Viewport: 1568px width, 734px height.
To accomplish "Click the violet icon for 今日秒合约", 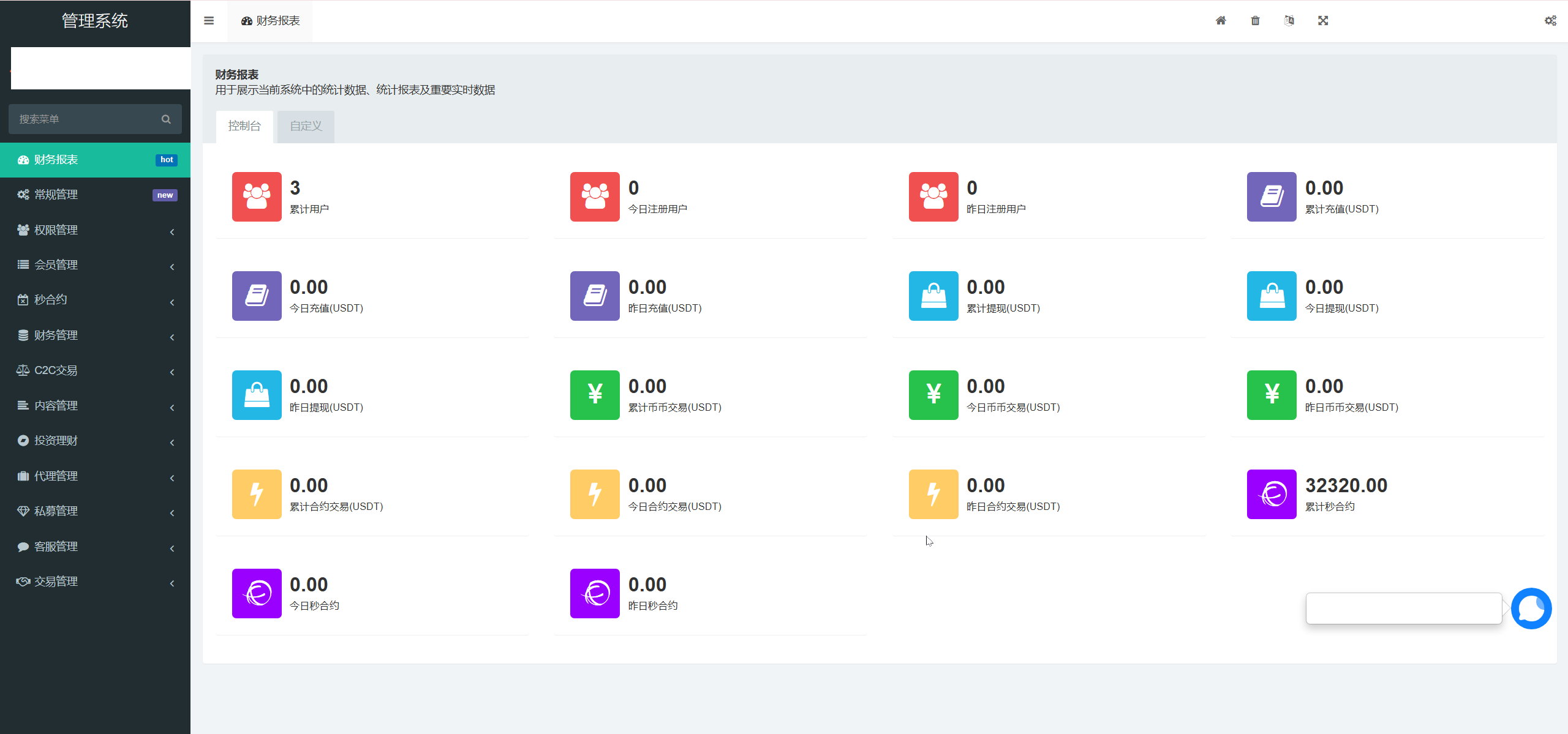I will point(257,593).
